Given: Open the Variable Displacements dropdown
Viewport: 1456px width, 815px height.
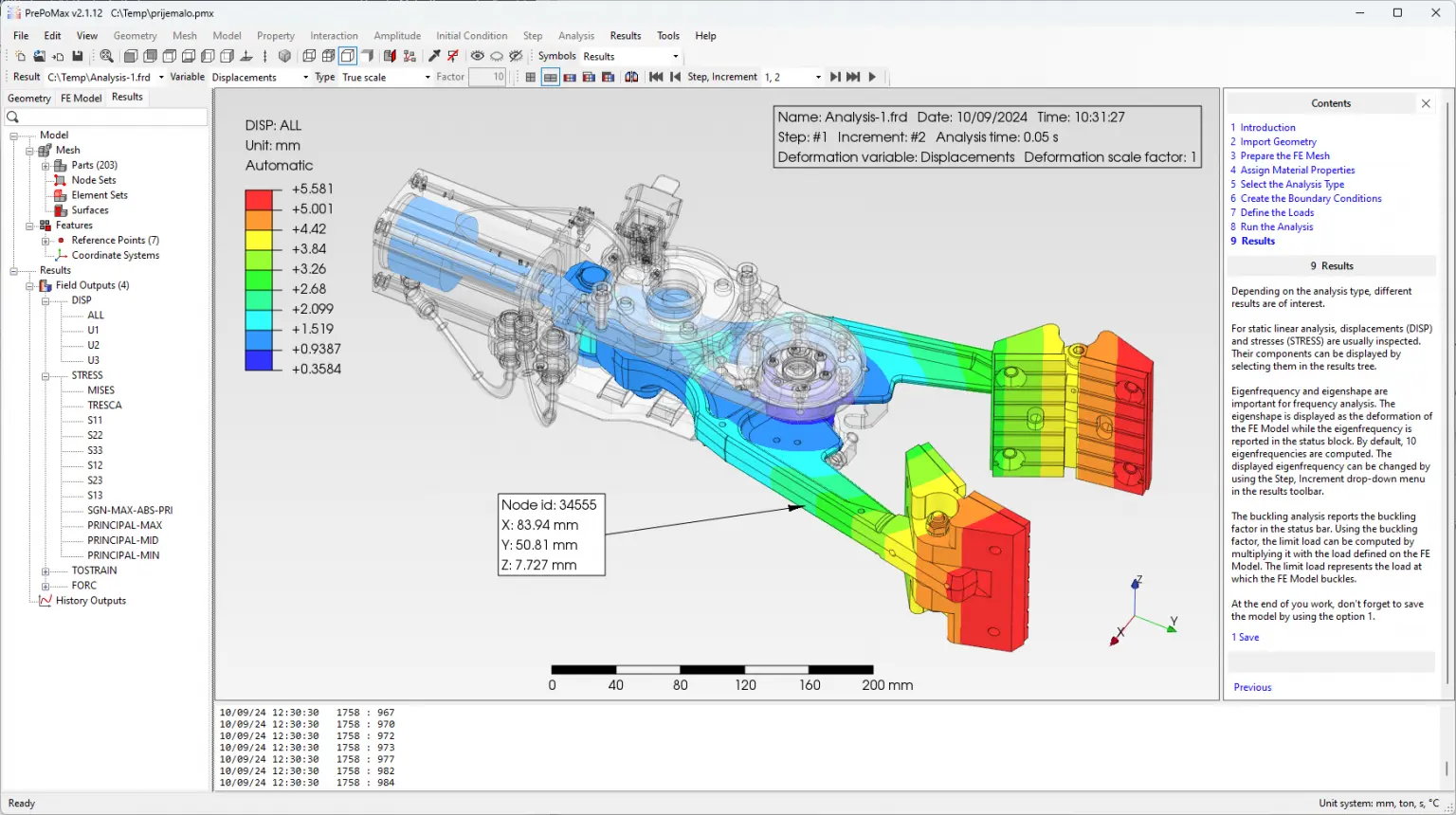Looking at the screenshot, I should click(305, 78).
